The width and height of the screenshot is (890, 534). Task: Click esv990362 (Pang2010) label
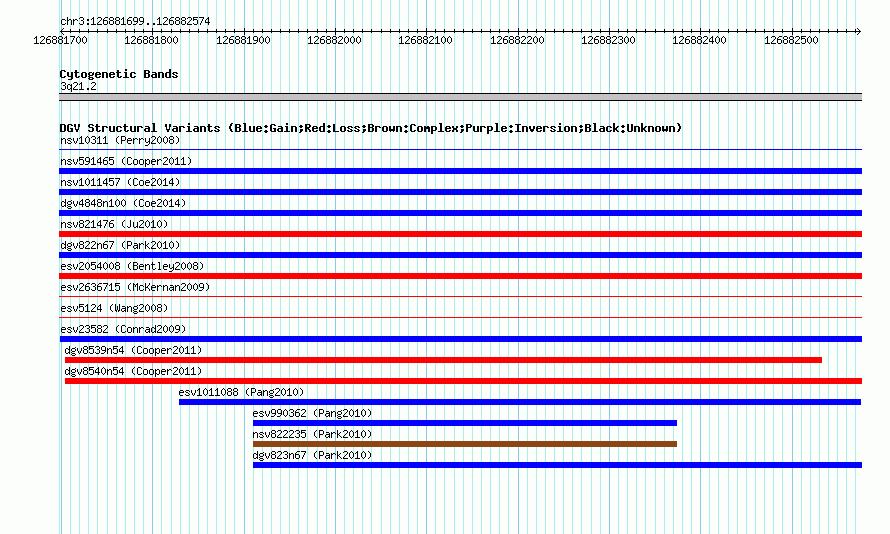coord(312,413)
